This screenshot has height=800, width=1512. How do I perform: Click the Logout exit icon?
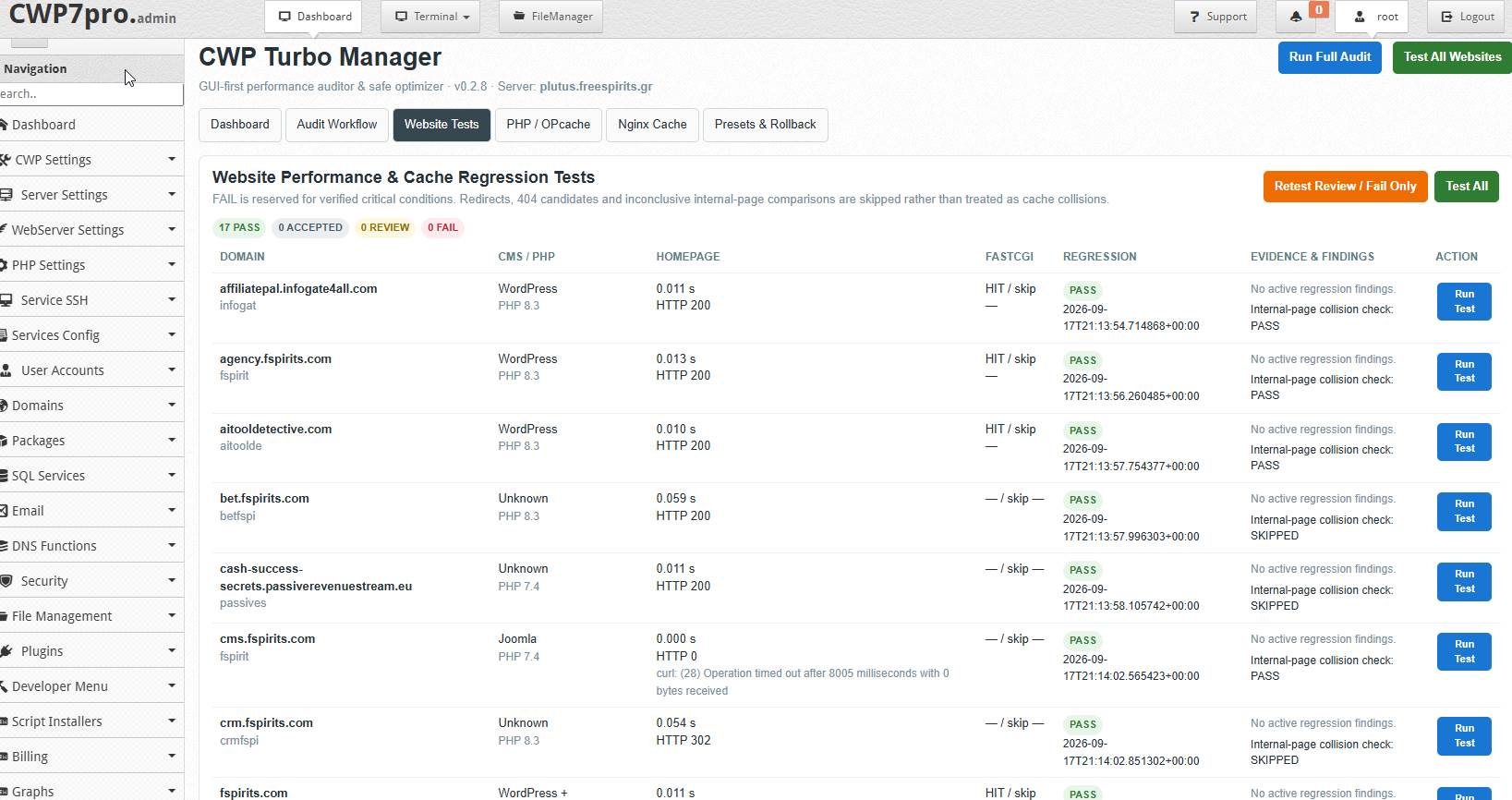pos(1446,17)
